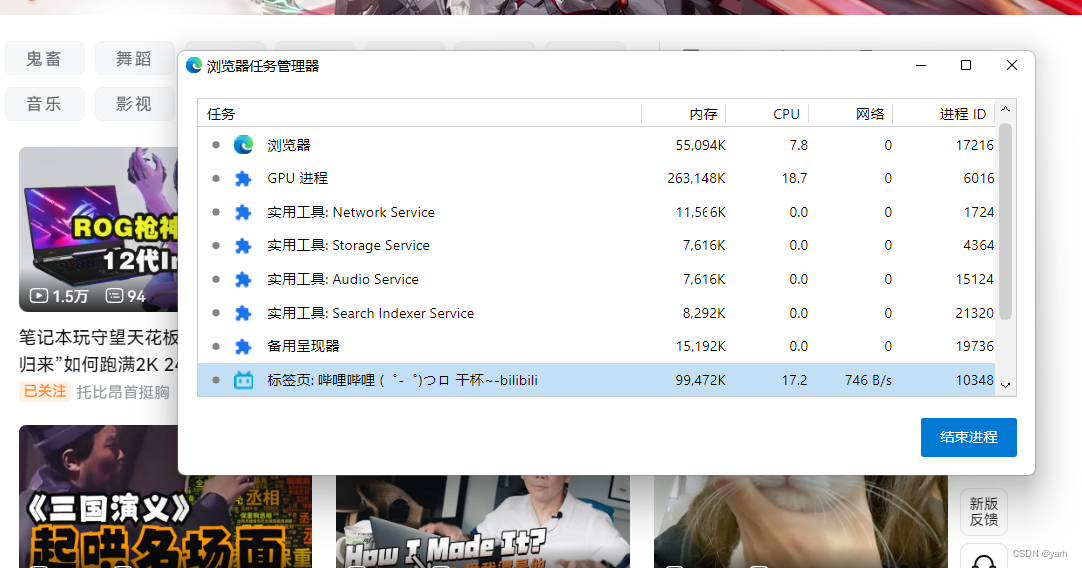Open the video title starting 笔记本玩守望天花板
This screenshot has width=1082, height=568.
99,351
